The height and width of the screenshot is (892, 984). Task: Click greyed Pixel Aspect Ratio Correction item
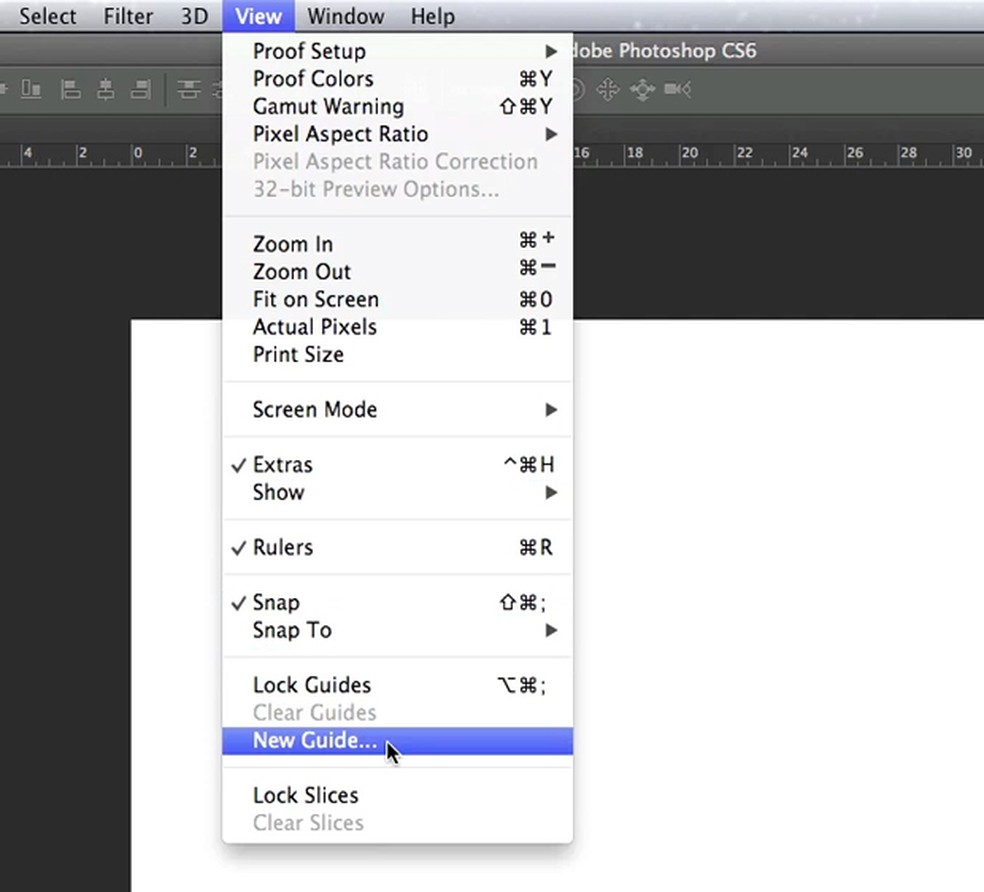398,161
